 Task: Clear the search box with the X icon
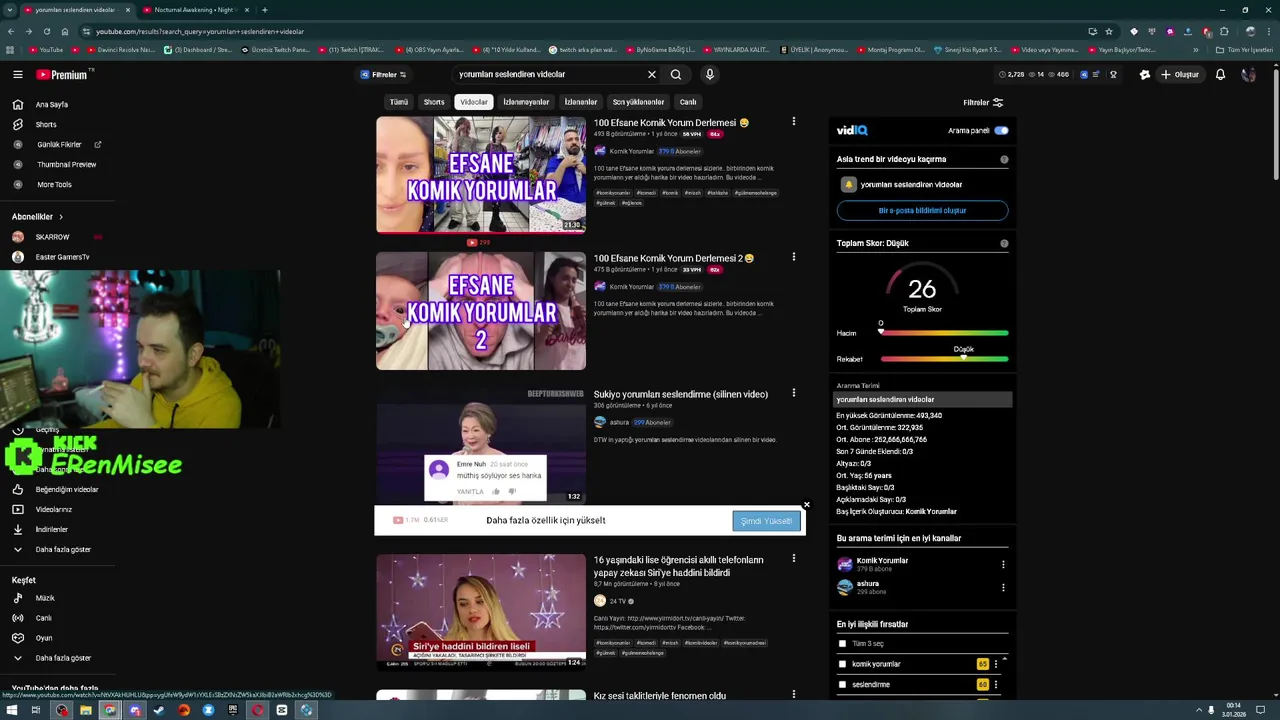(x=651, y=74)
